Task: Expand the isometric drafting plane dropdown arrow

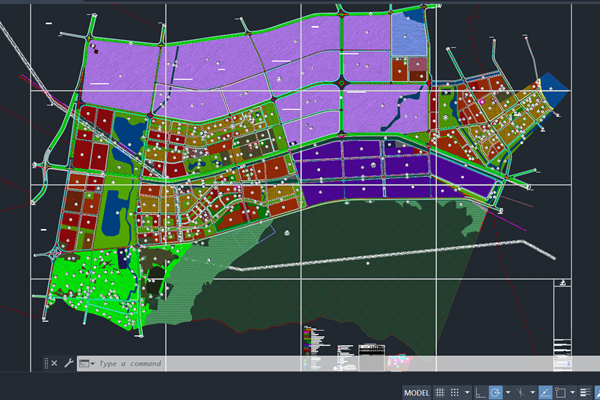Action: click(x=531, y=392)
